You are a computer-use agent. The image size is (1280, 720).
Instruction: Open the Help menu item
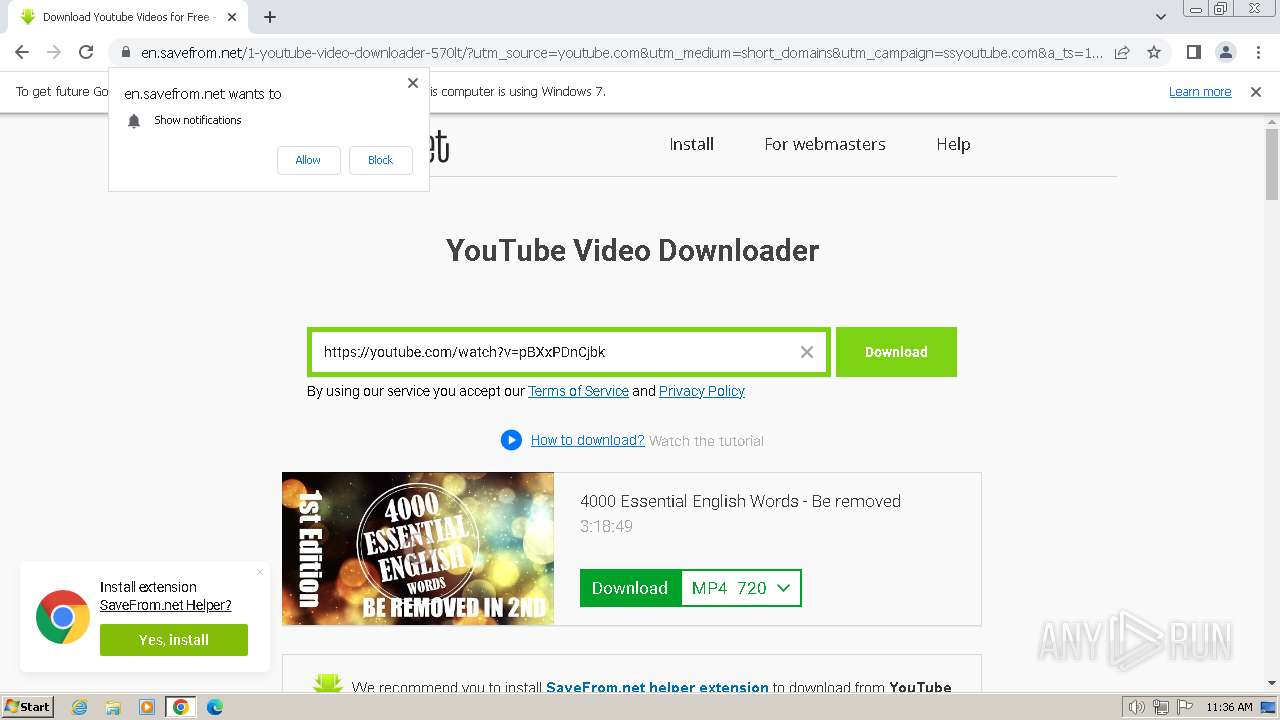pyautogui.click(x=953, y=144)
